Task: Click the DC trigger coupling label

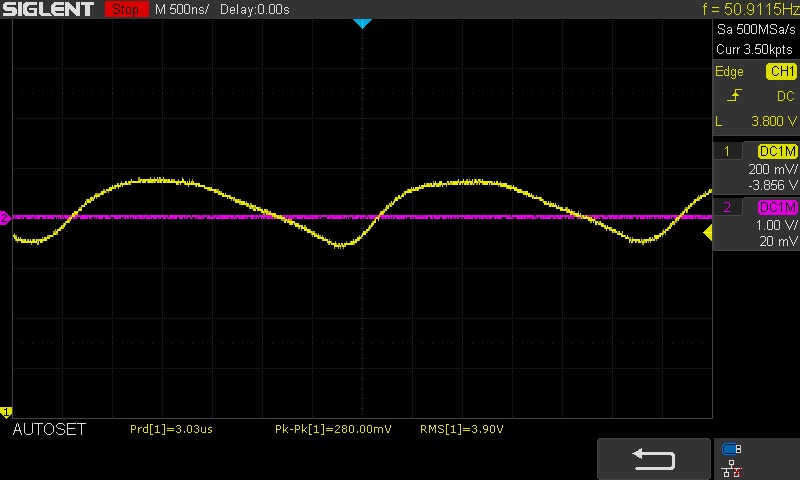Action: click(786, 96)
